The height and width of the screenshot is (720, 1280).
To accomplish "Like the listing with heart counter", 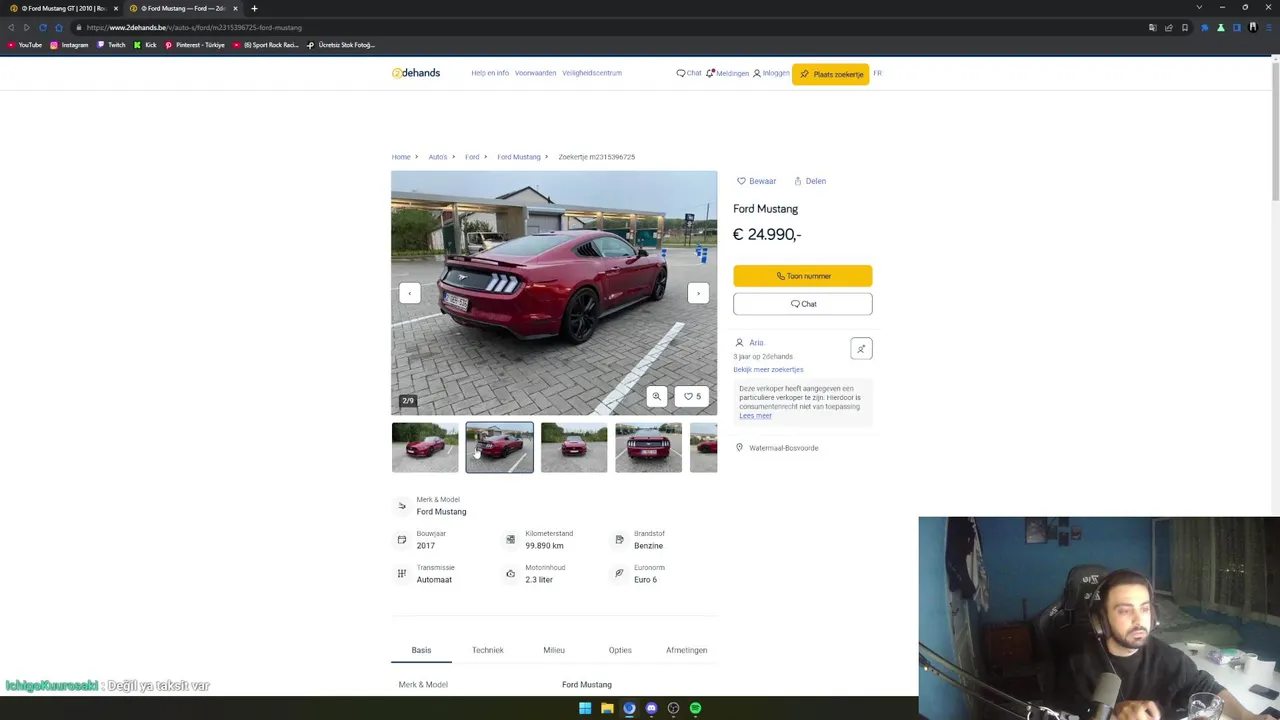I will (x=693, y=396).
